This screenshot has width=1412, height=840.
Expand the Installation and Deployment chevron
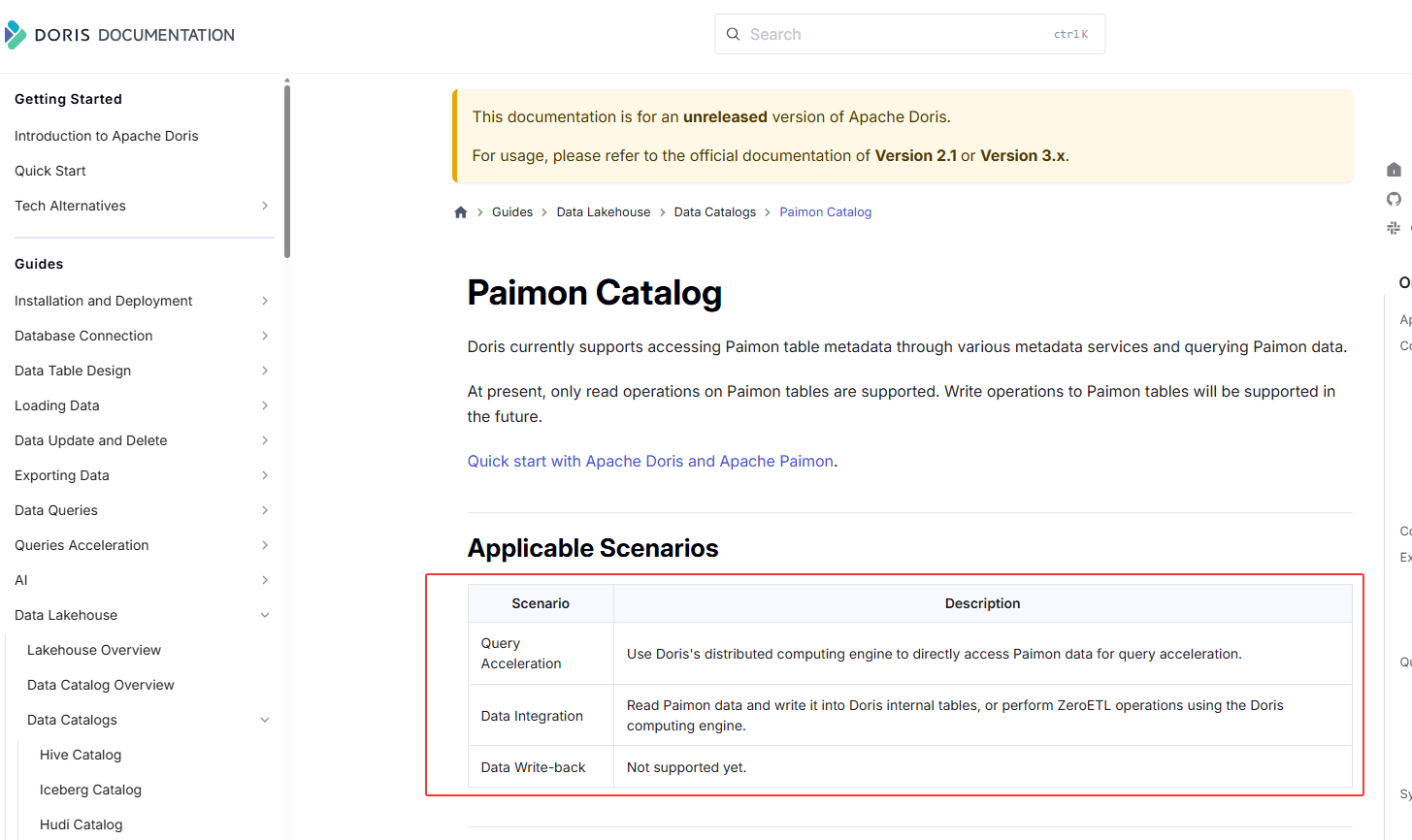(x=265, y=301)
